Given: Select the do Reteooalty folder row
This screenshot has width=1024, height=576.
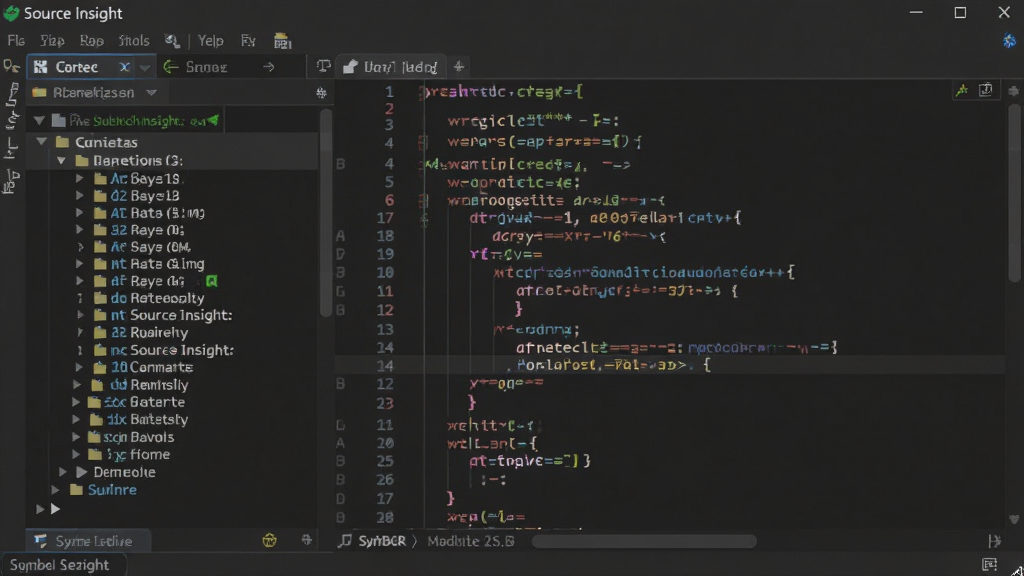Looking at the screenshot, I should (x=172, y=298).
